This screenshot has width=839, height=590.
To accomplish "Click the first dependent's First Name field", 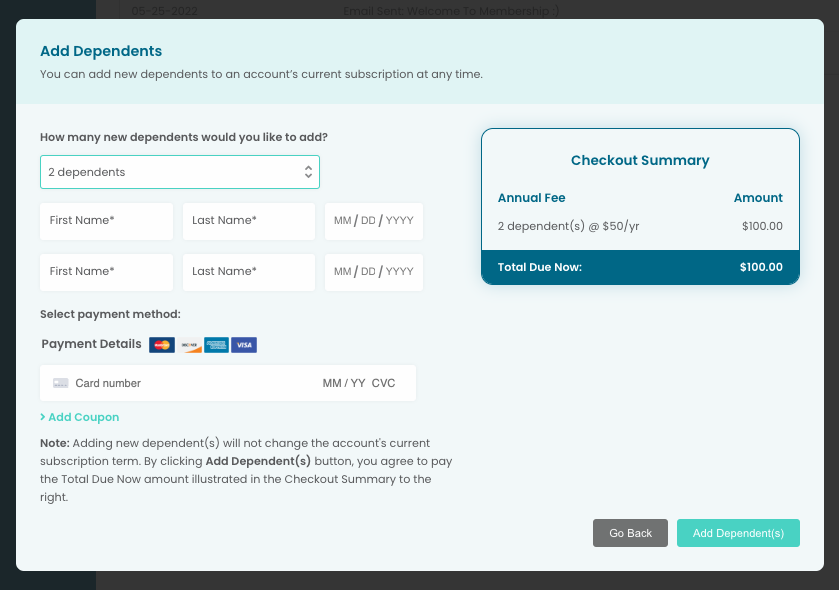I will point(106,221).
